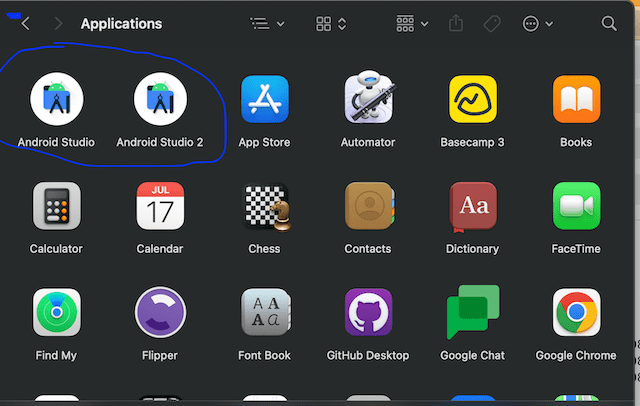Open the App Store icon
The height and width of the screenshot is (406, 640).
[x=265, y=99]
